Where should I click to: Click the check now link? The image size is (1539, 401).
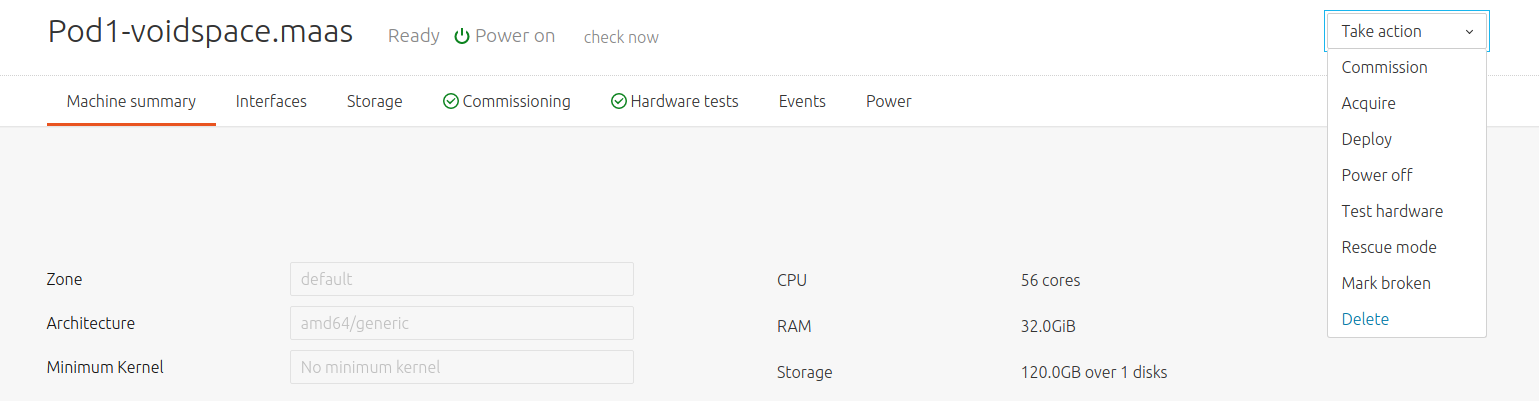click(621, 37)
